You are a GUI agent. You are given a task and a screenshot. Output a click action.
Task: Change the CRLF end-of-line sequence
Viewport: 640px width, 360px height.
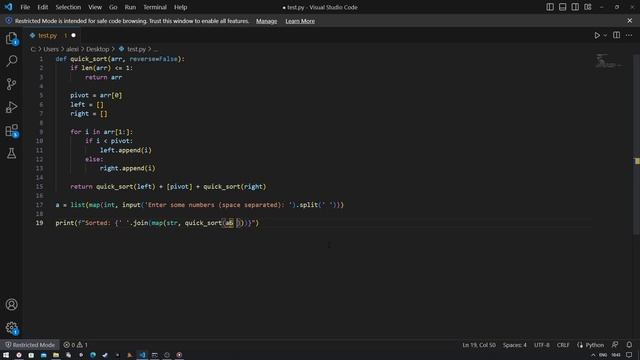563,345
